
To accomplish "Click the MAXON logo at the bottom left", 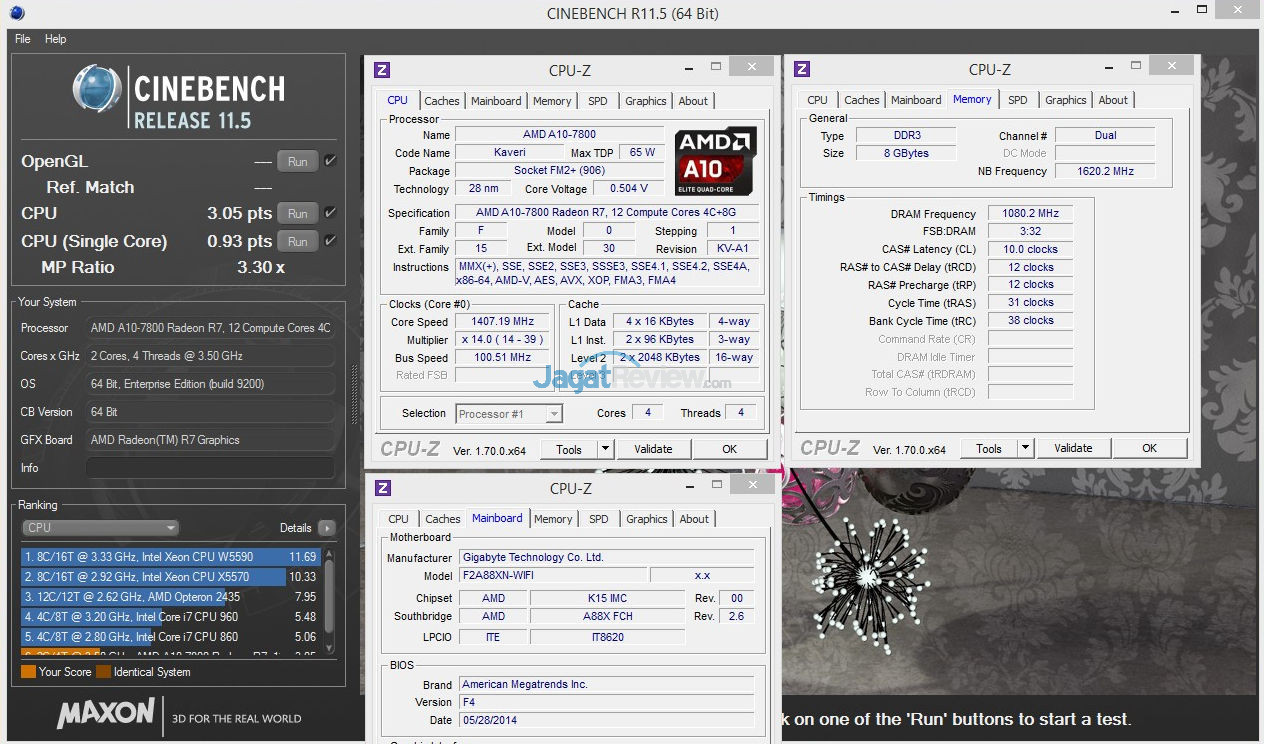I will pyautogui.click(x=105, y=714).
